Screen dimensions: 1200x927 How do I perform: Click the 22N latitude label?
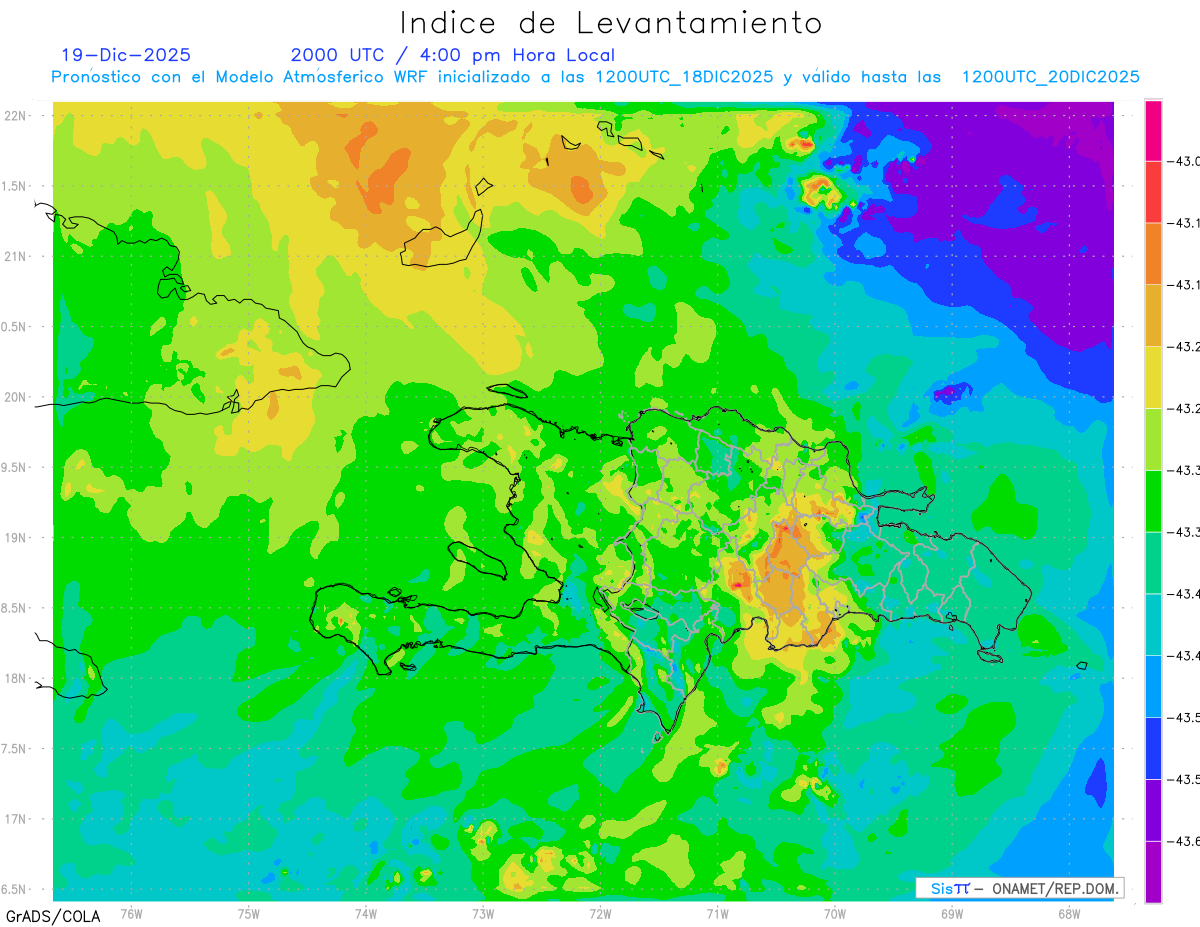coord(17,115)
